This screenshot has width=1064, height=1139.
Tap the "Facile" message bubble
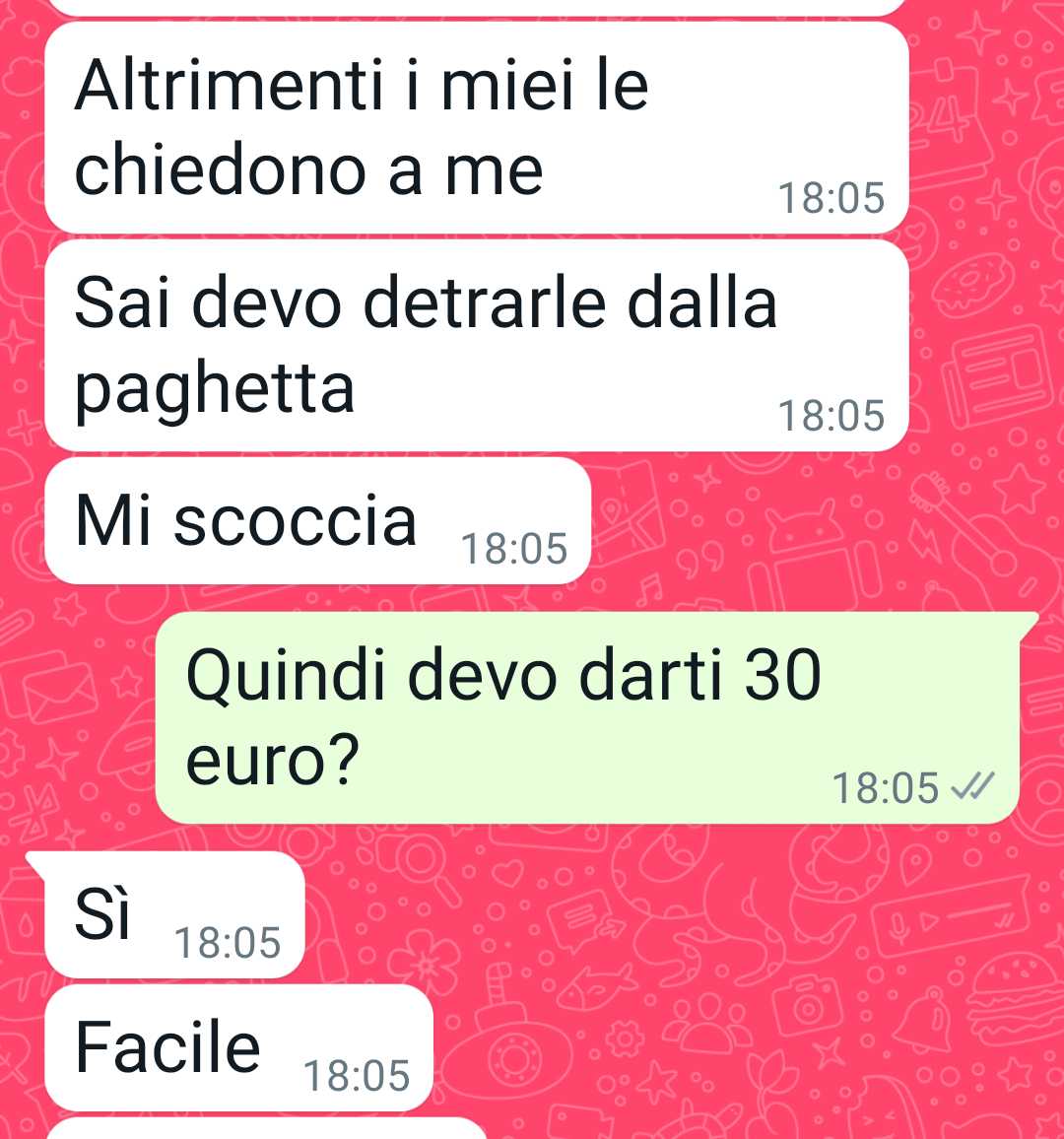click(239, 1047)
